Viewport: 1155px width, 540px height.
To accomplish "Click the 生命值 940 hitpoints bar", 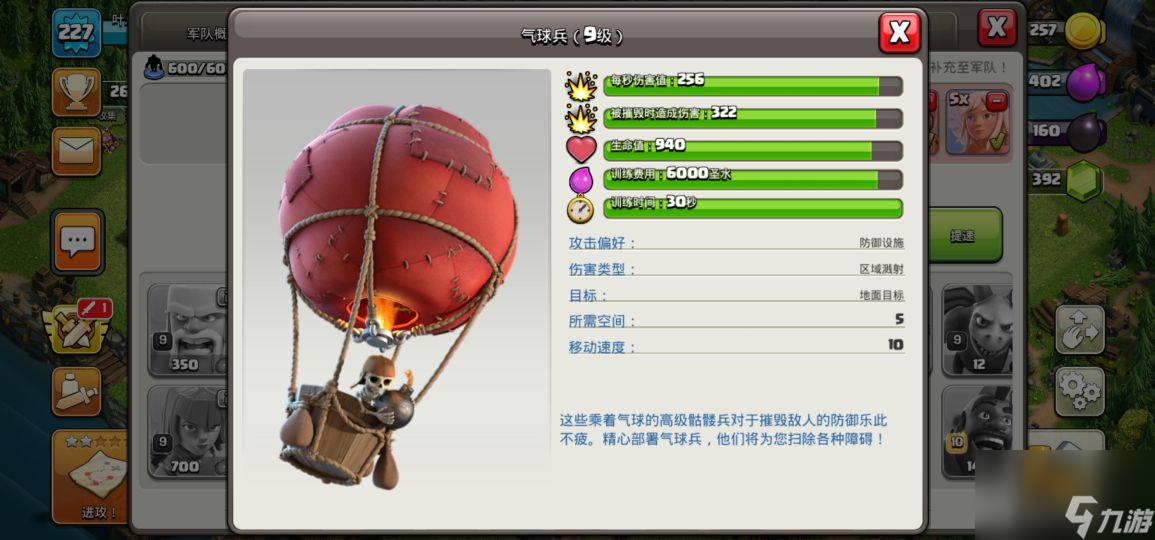I will pos(753,150).
